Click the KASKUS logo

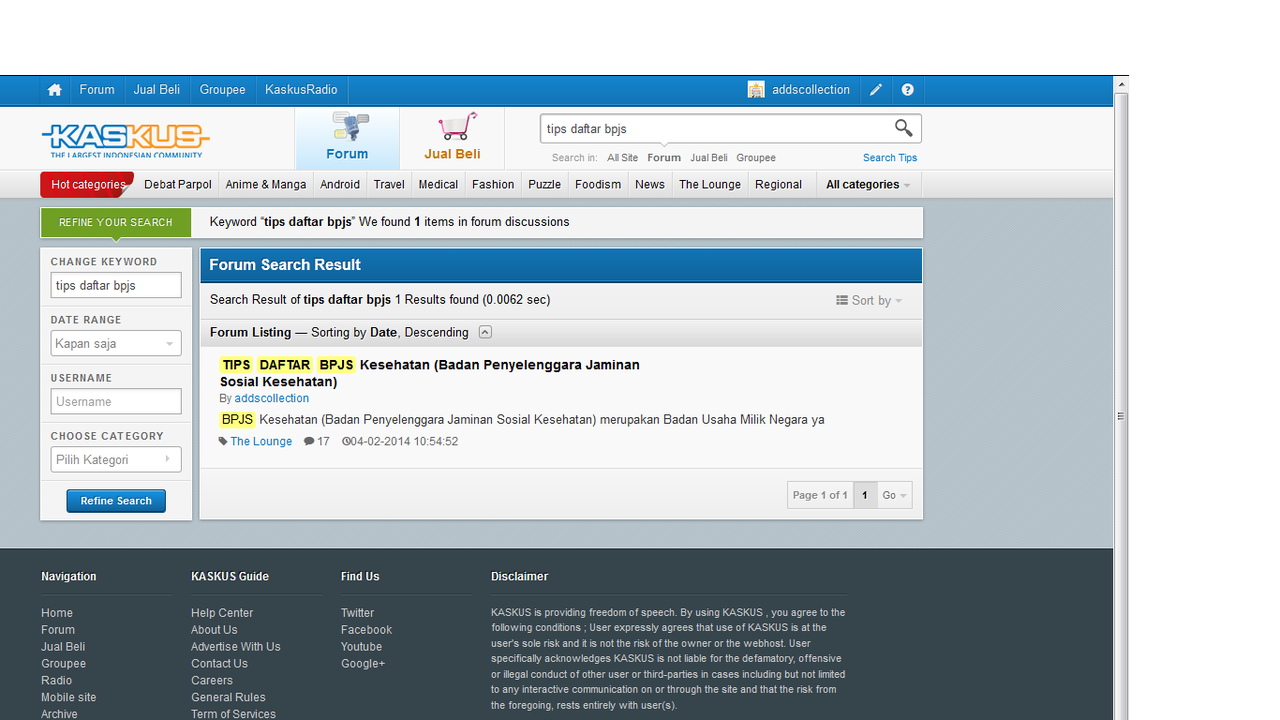click(x=126, y=140)
